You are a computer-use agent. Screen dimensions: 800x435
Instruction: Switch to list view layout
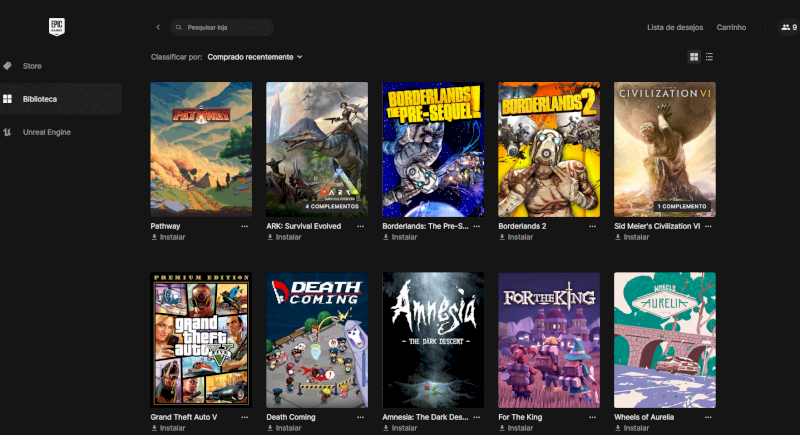pyautogui.click(x=710, y=57)
